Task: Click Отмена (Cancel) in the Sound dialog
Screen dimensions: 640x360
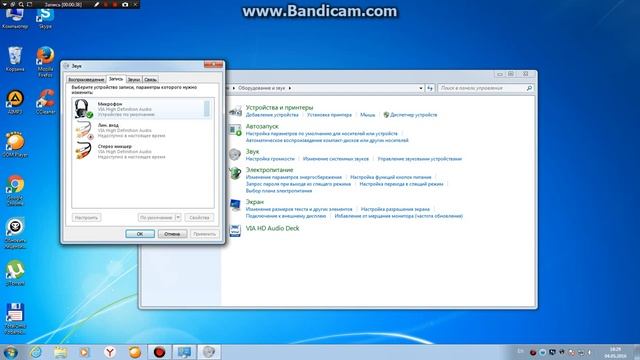Action: [172, 234]
